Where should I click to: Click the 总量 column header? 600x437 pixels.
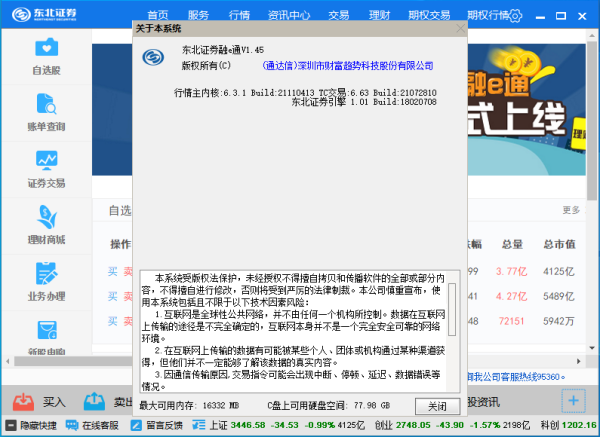pyautogui.click(x=512, y=244)
